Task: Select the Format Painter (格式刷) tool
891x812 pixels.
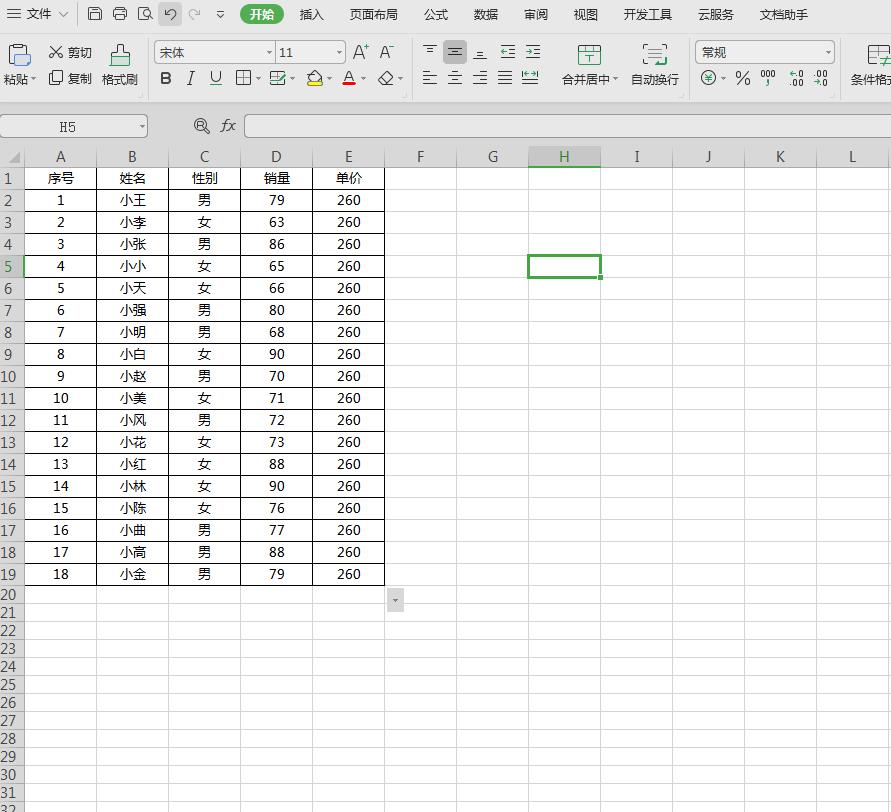Action: (x=119, y=65)
